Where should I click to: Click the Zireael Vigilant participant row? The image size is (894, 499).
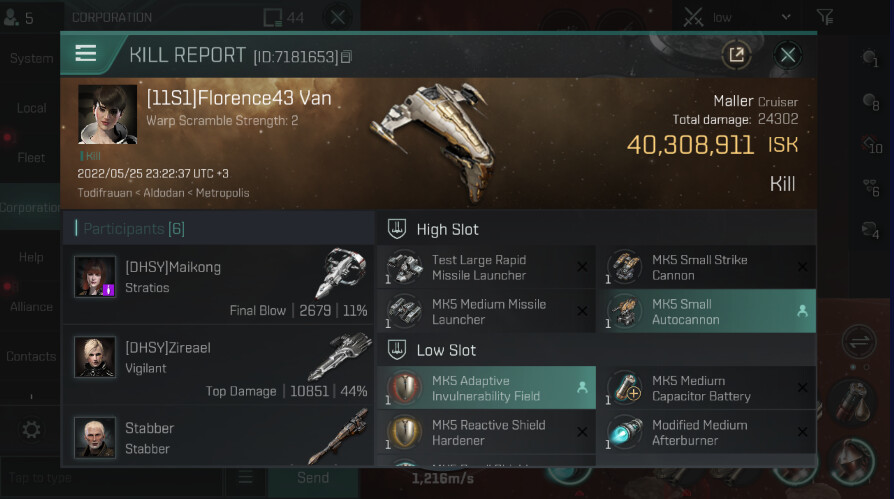[218, 367]
